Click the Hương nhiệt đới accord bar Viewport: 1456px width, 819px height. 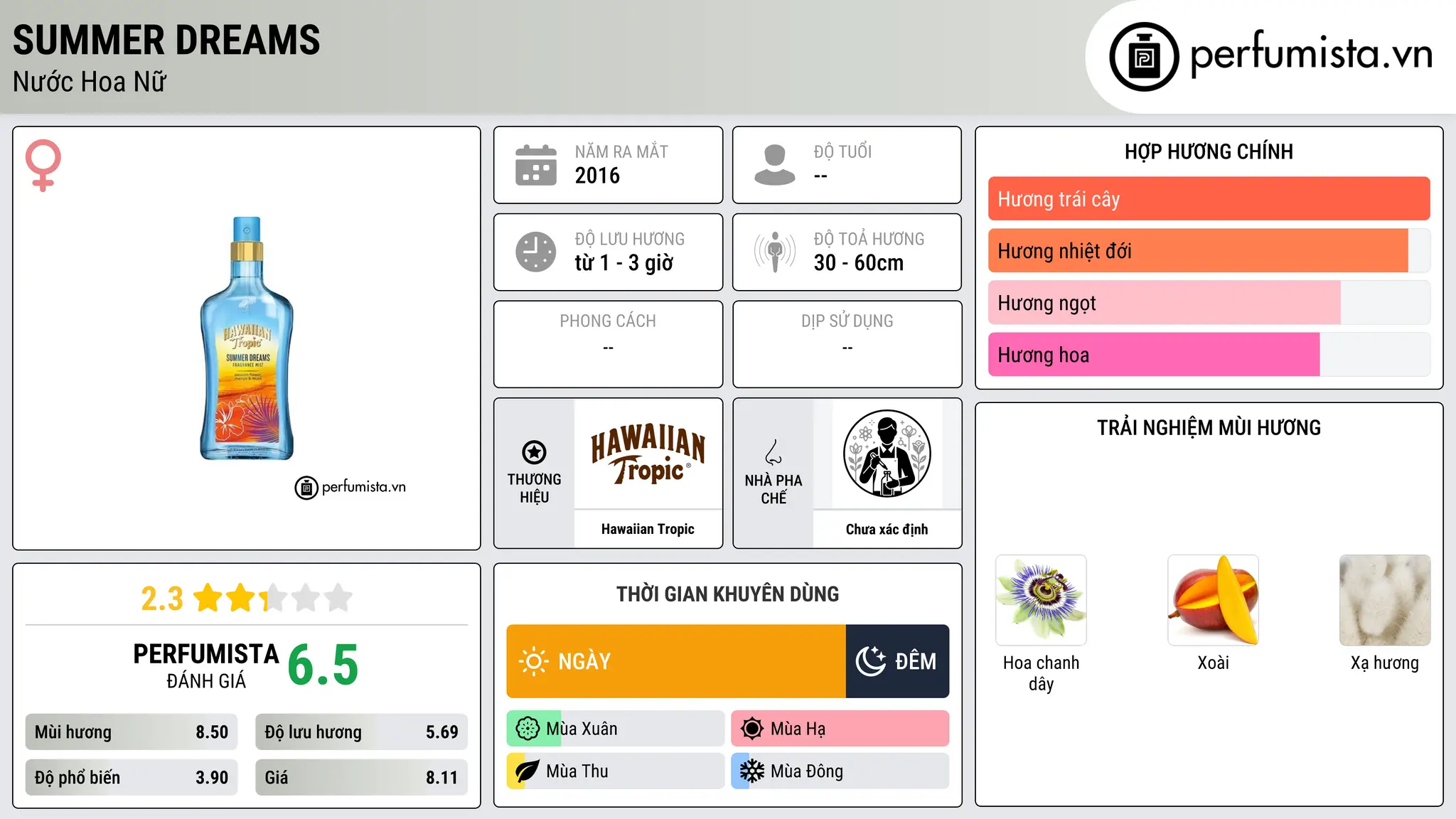[1209, 251]
